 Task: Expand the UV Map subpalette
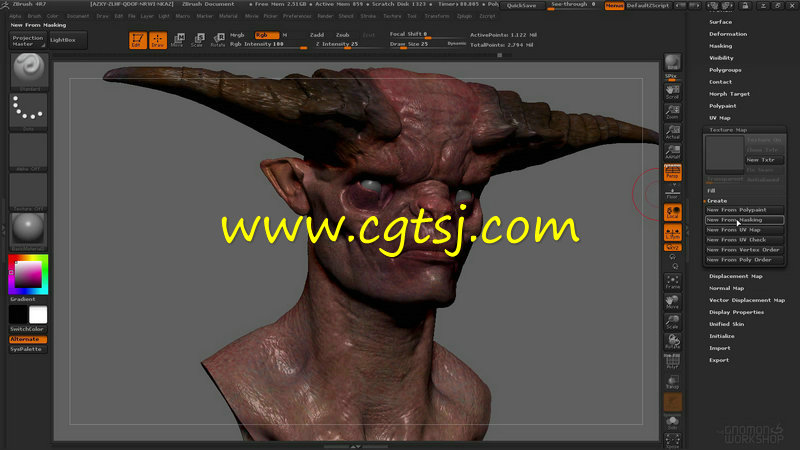coord(720,118)
